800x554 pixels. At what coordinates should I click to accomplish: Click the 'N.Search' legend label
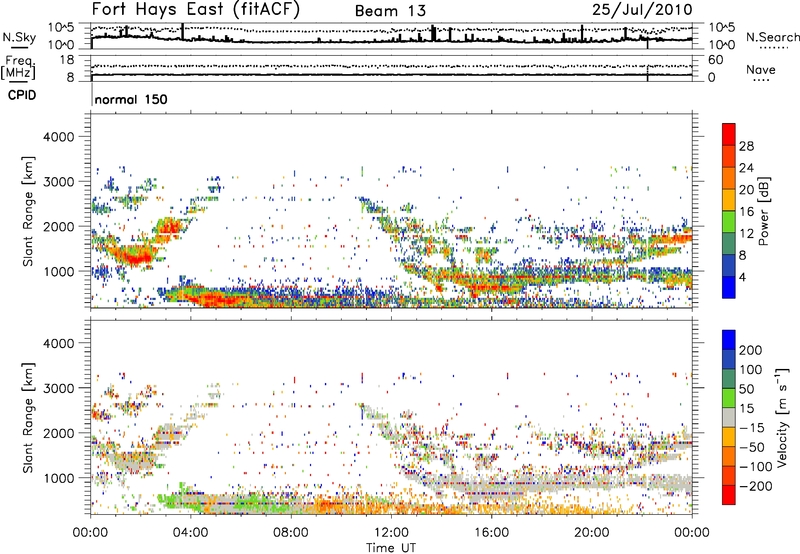tap(773, 37)
